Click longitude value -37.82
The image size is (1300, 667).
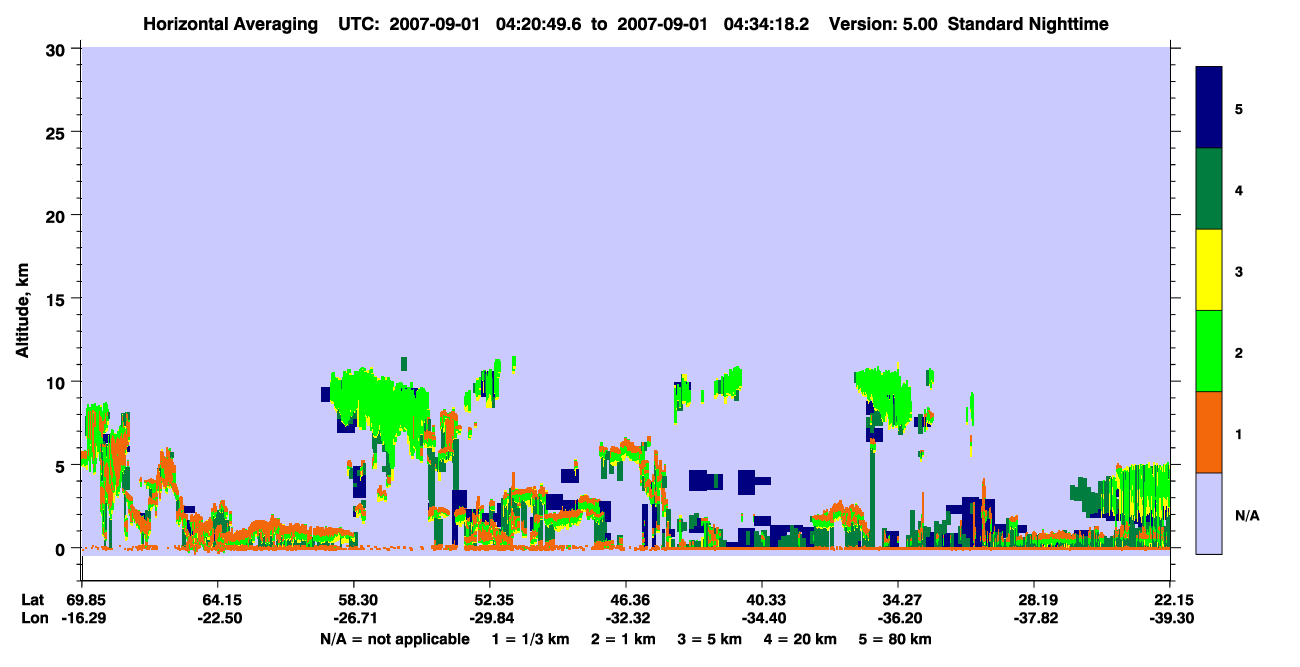click(1034, 619)
